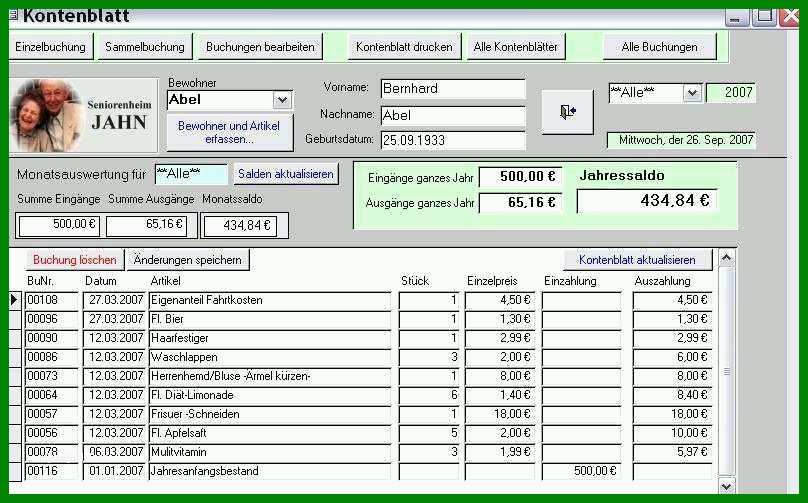
Task: Click Summe Eingänge value 500,00 €
Action: coord(59,225)
